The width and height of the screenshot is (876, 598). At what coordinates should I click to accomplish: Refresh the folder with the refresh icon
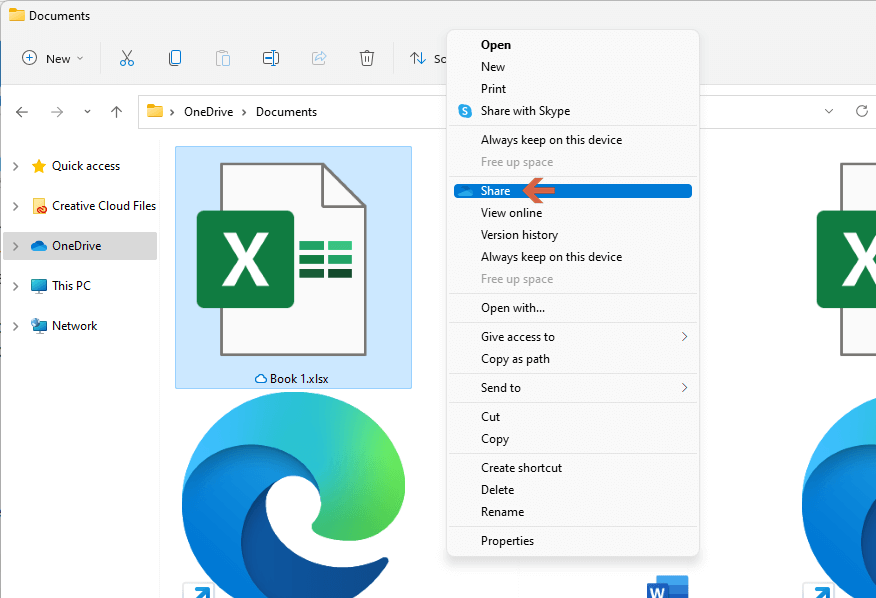click(x=862, y=111)
